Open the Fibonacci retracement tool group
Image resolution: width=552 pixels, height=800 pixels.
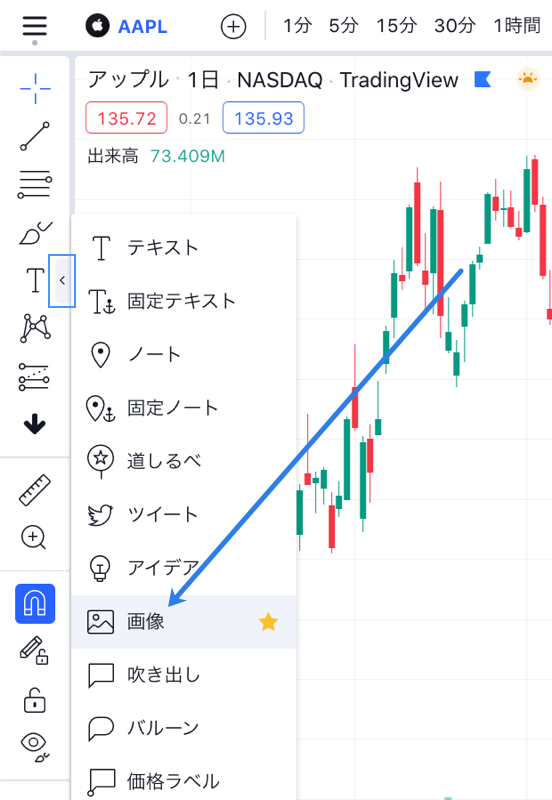pyautogui.click(x=35, y=184)
